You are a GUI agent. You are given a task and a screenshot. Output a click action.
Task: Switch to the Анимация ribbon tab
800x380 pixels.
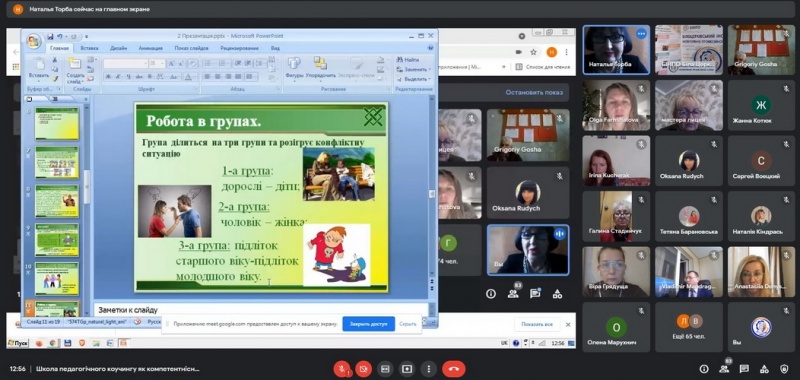151,48
